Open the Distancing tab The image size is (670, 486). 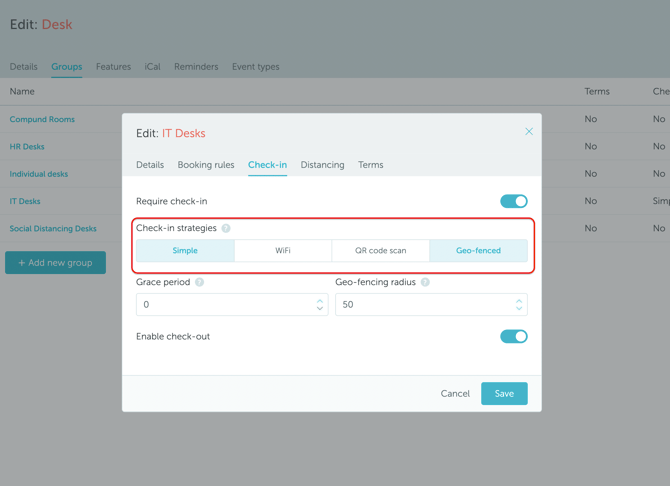[322, 165]
